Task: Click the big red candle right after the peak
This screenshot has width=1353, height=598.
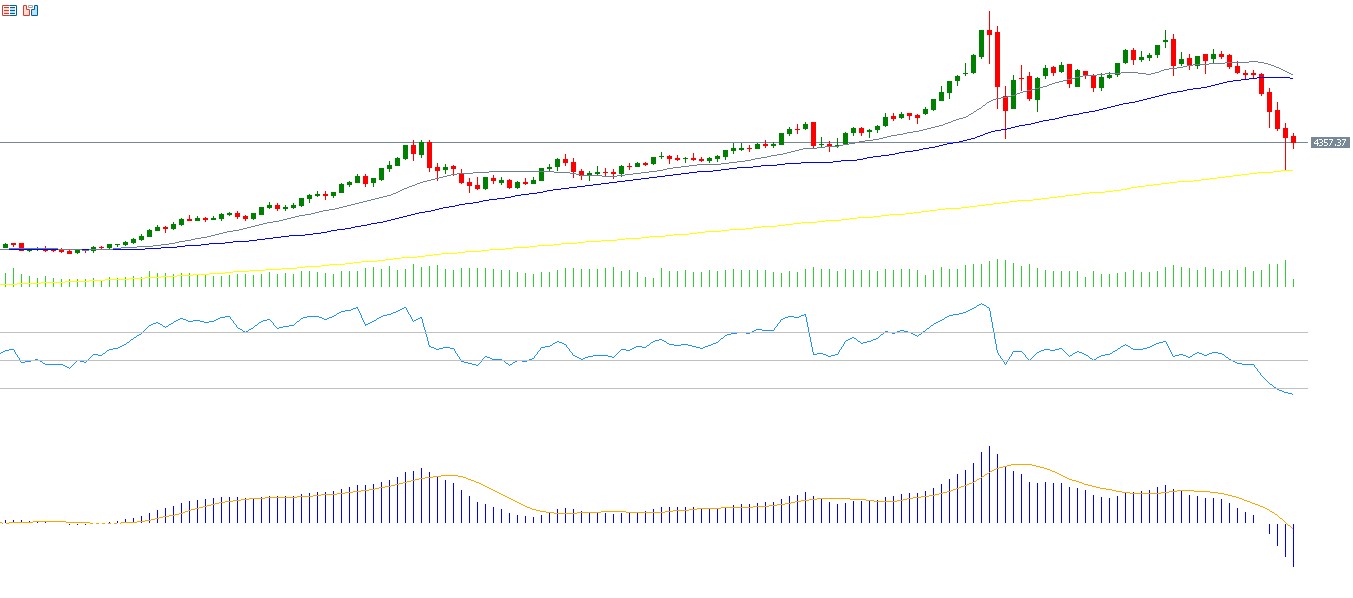Action: (x=997, y=60)
